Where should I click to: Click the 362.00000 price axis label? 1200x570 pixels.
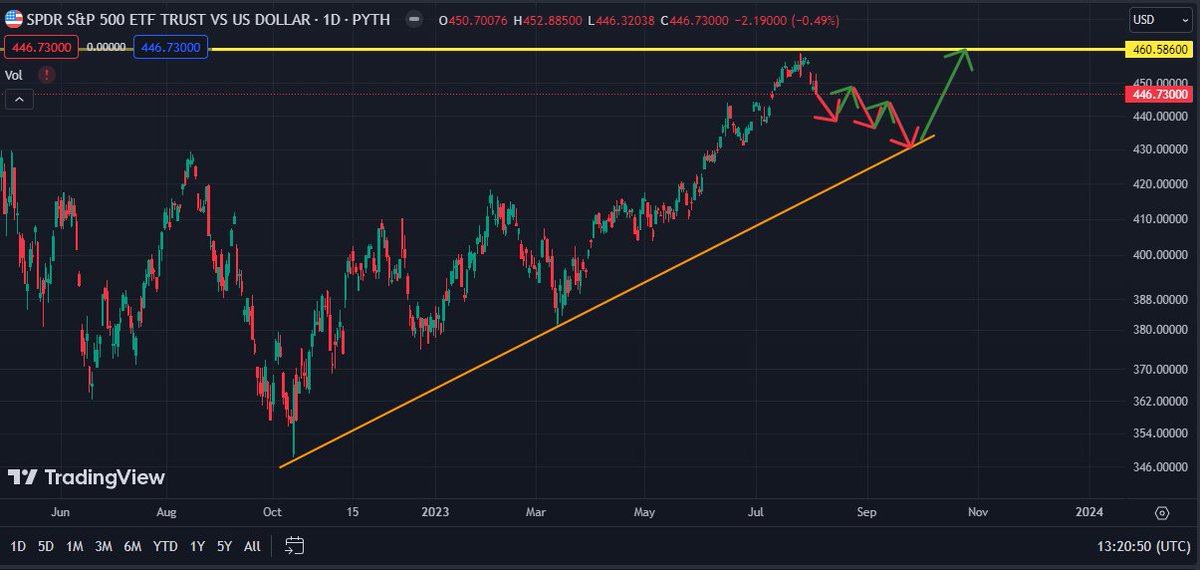[1161, 401]
